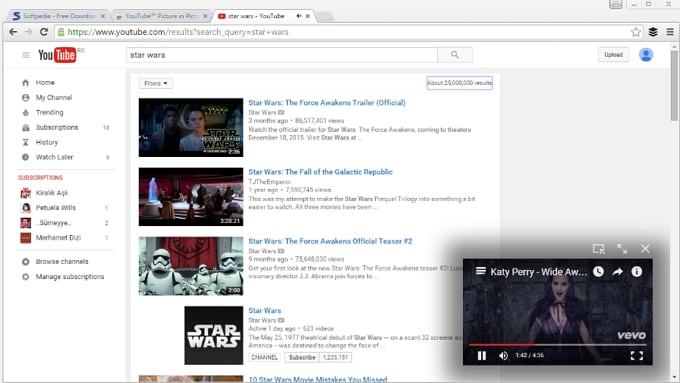Viewport: 680px width, 383px height.
Task: Pause the Katy Perry video
Action: pos(481,356)
